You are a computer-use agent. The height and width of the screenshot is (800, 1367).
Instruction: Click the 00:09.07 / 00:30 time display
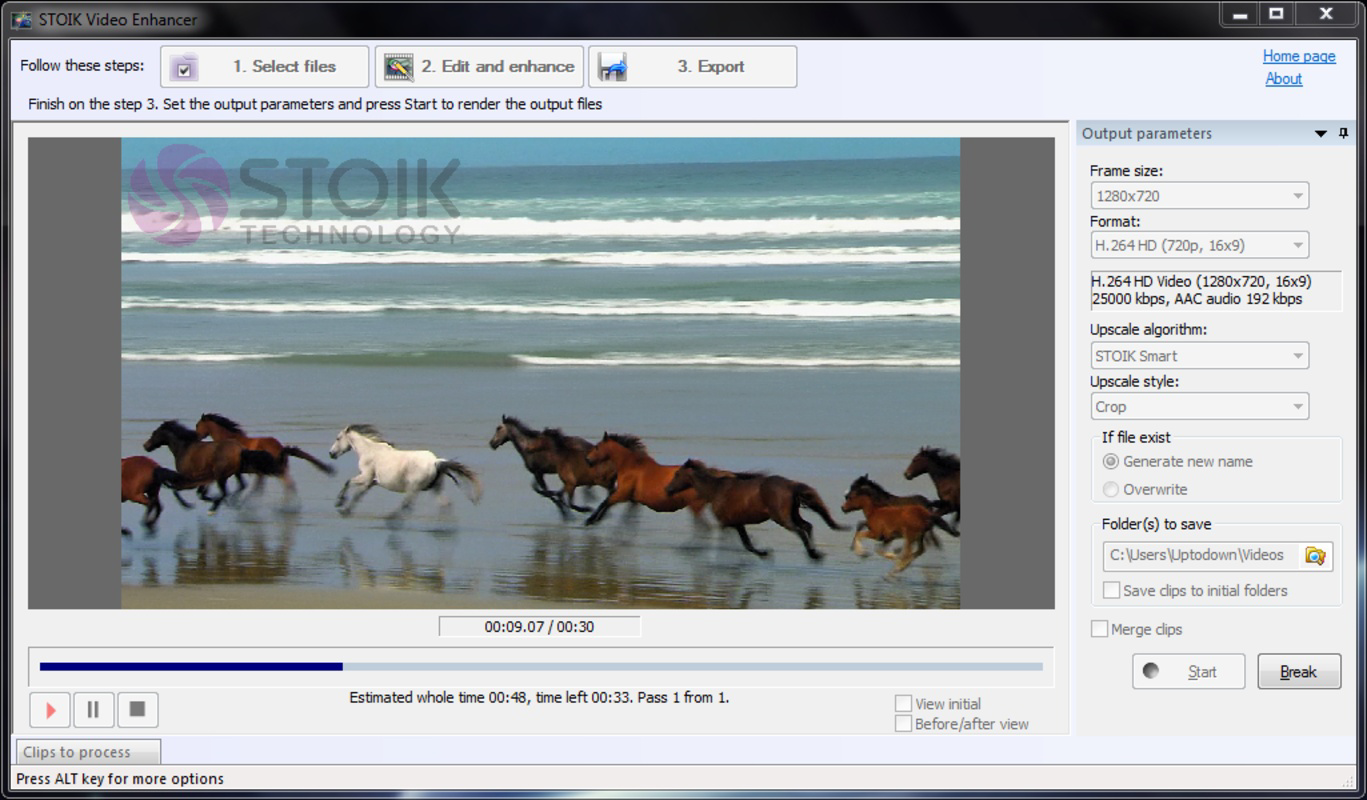[540, 627]
